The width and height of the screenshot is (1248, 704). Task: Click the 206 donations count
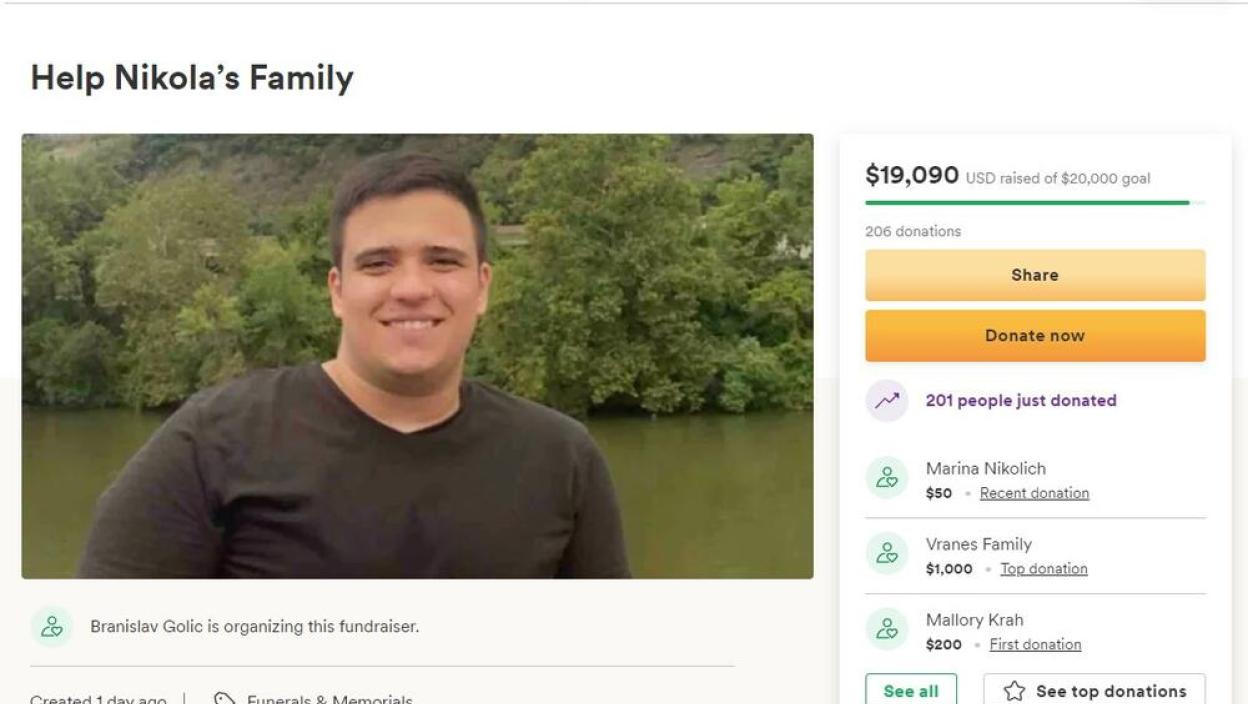pos(912,231)
